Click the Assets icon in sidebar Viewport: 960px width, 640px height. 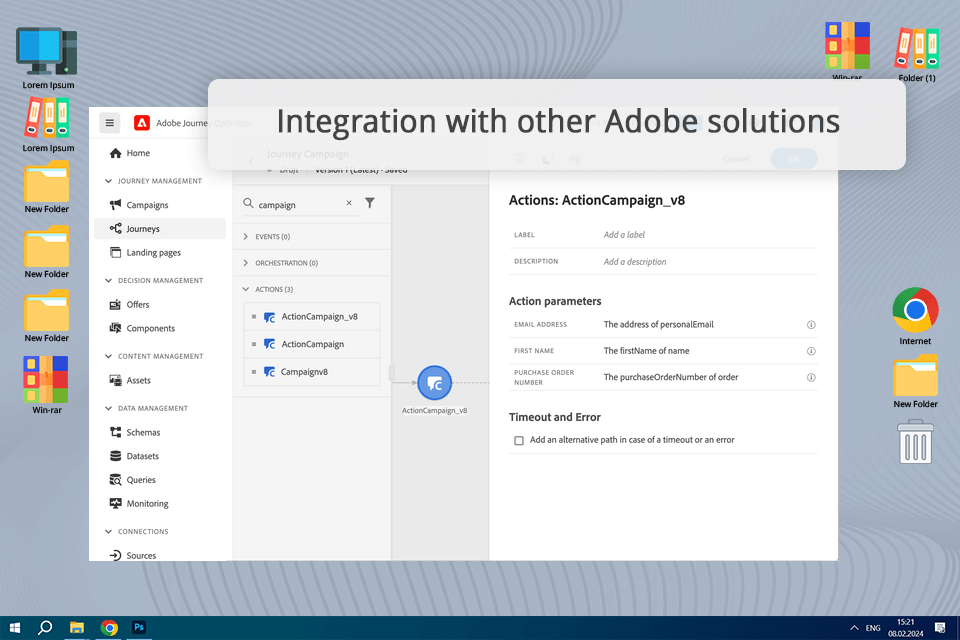point(115,380)
